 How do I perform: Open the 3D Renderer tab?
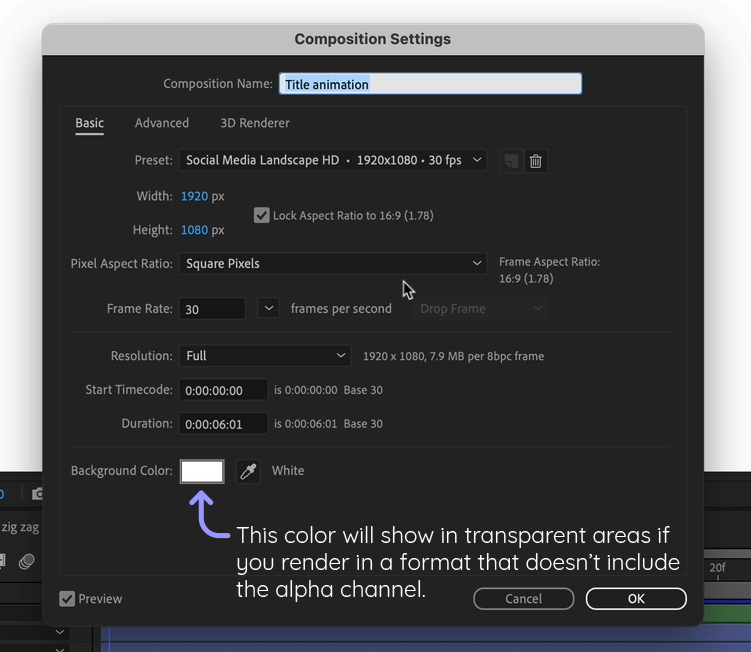point(255,123)
